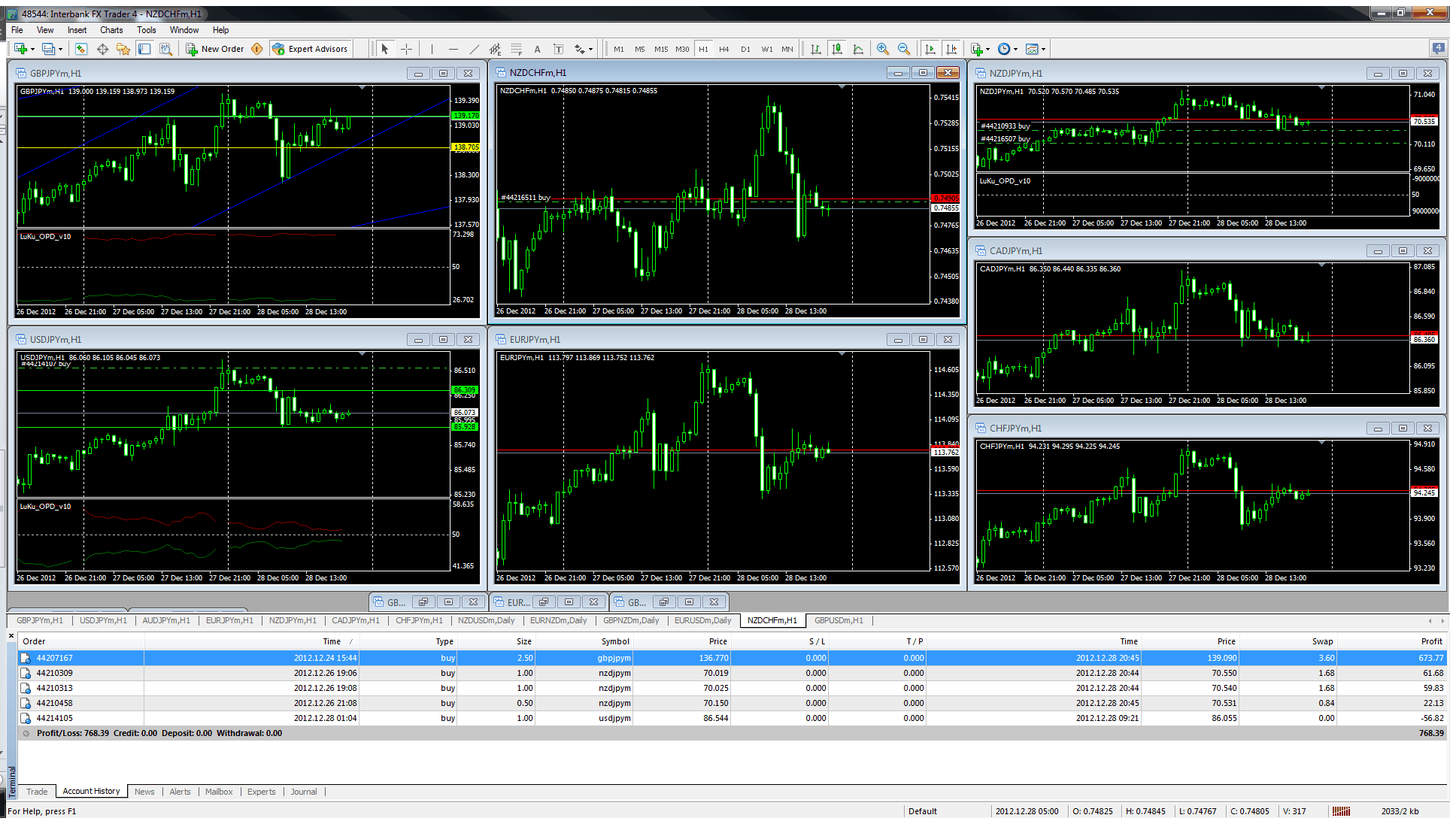Image resolution: width=1456 pixels, height=824 pixels.
Task: Open the Navigator star-folder icon
Action: pos(123,49)
